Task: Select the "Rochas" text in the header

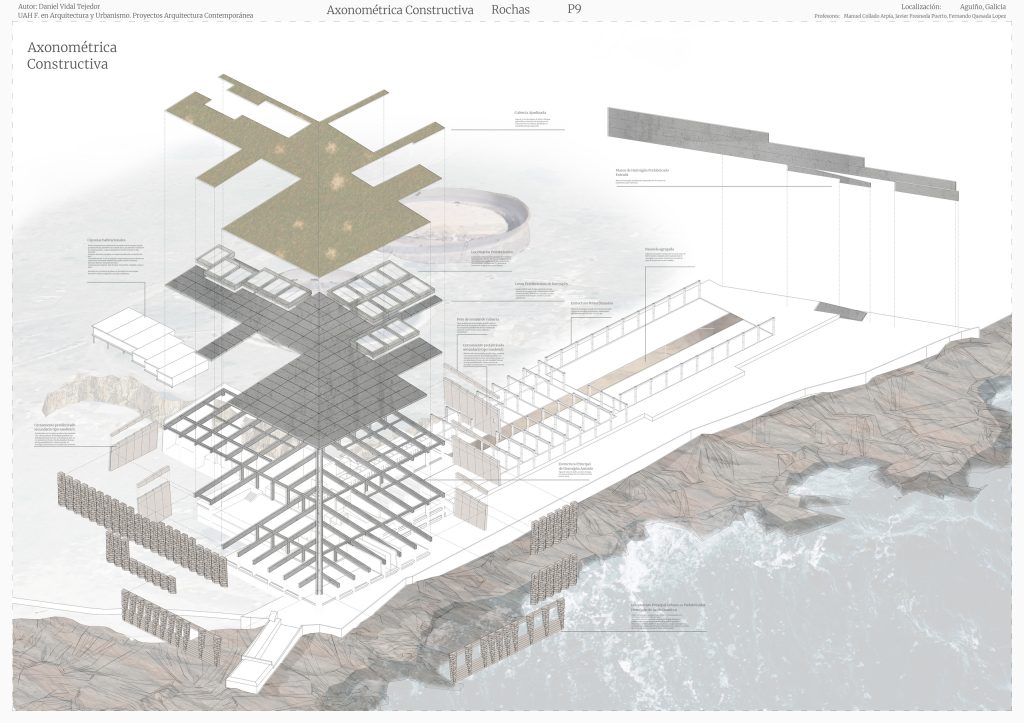Action: pos(511,9)
